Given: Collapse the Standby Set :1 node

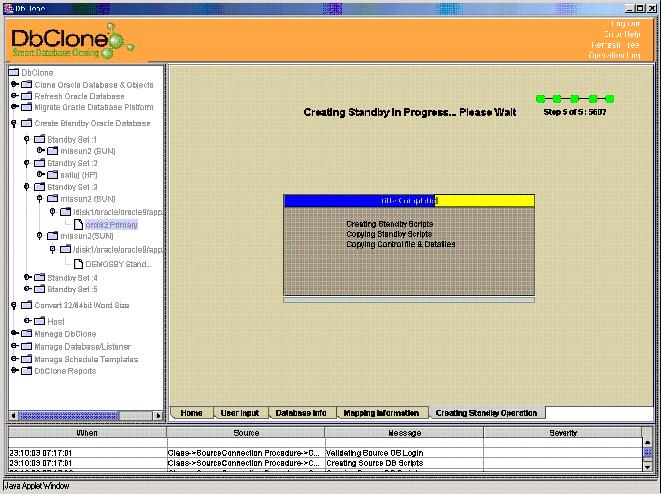Looking at the screenshot, I should [x=26, y=139].
